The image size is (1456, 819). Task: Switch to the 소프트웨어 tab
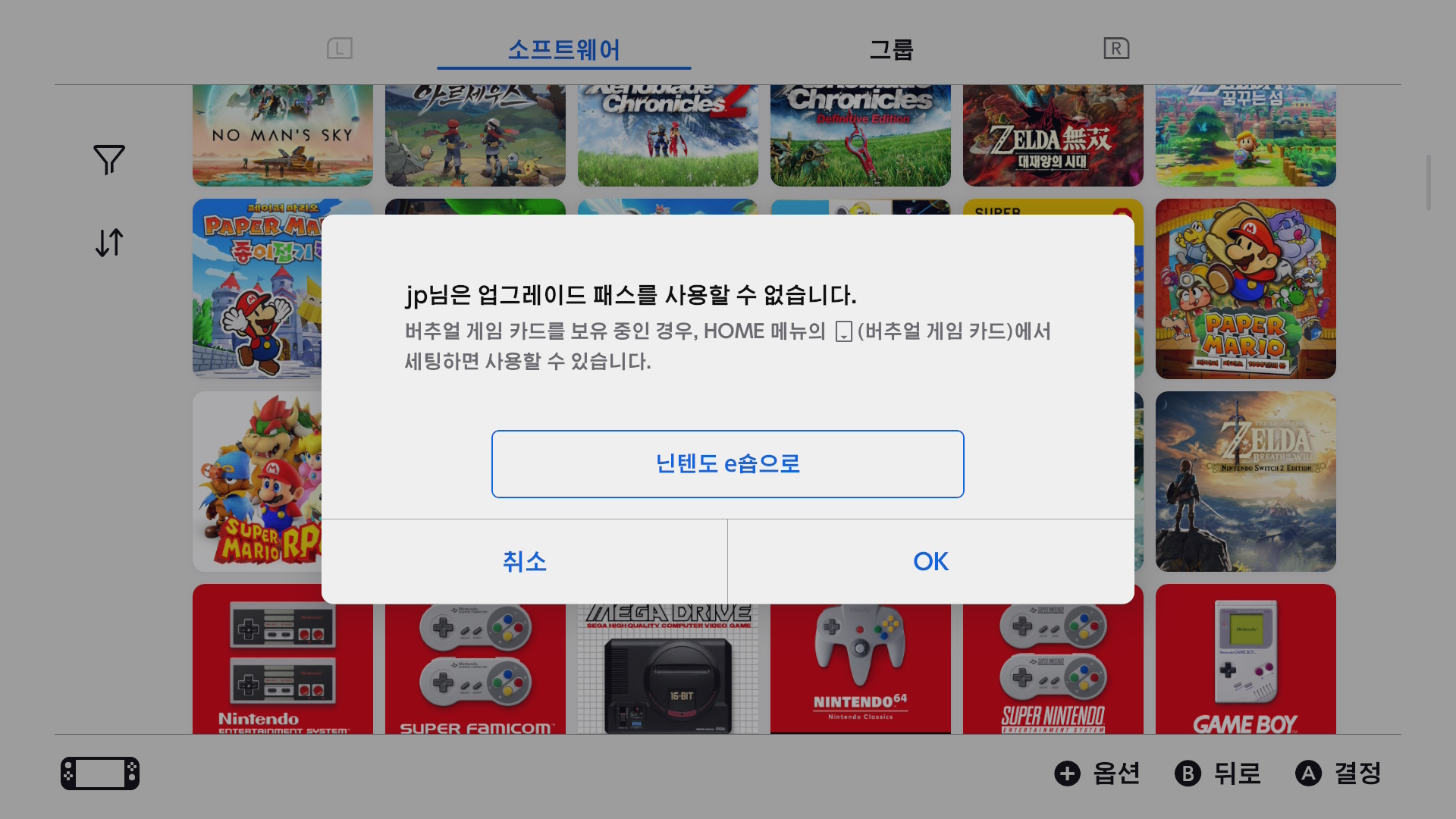564,50
